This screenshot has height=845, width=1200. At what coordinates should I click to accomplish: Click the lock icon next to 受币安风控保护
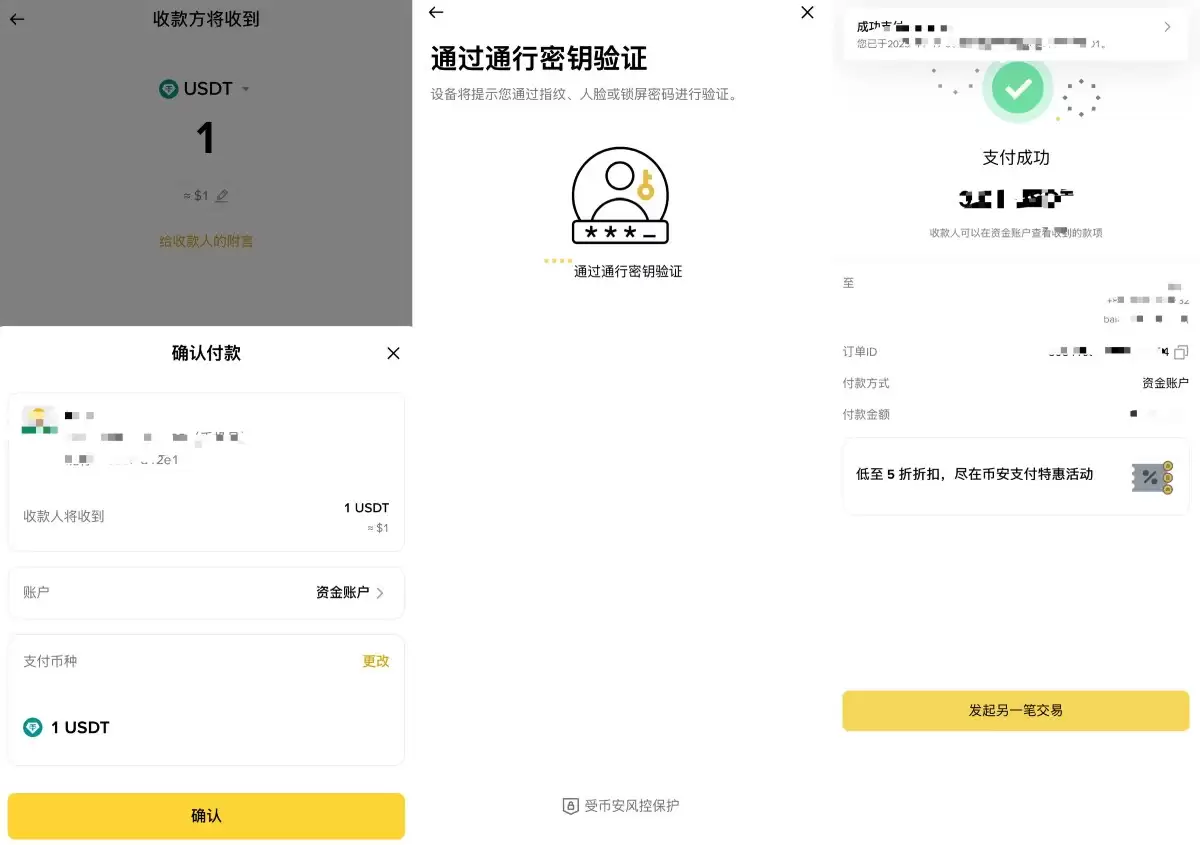[568, 805]
